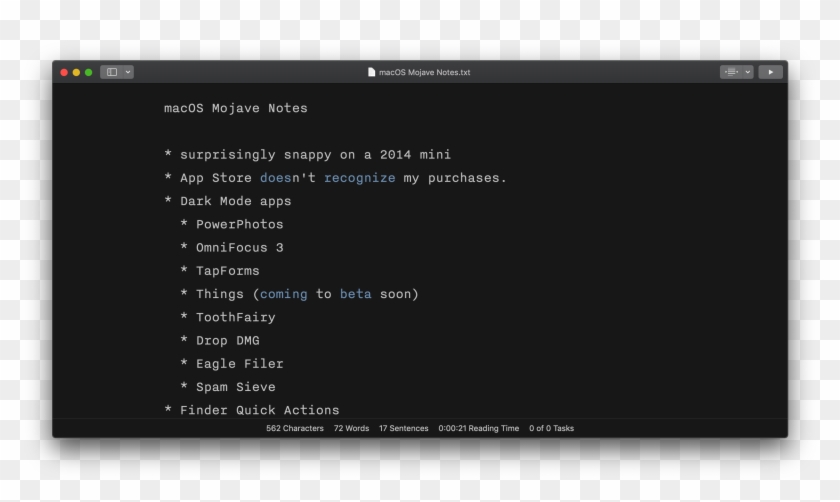
Task: Click the 72 Words statistic
Action: 351,428
